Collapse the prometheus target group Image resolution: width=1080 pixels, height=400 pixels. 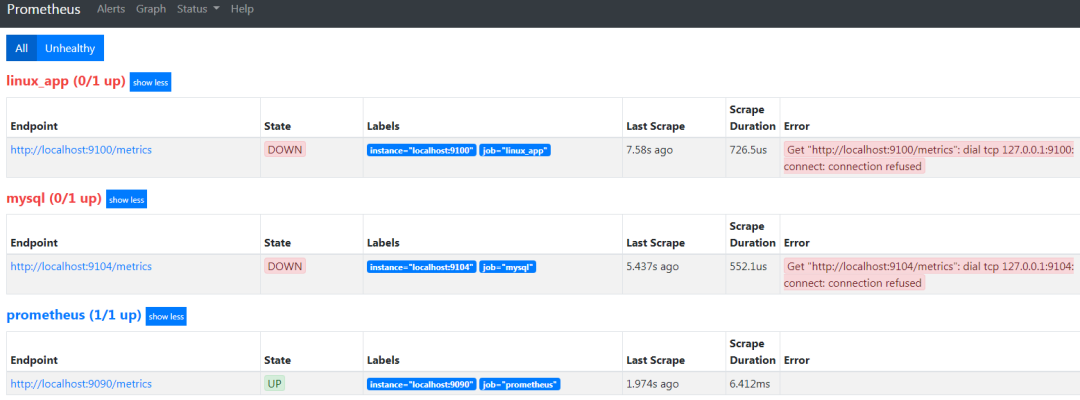tap(166, 316)
